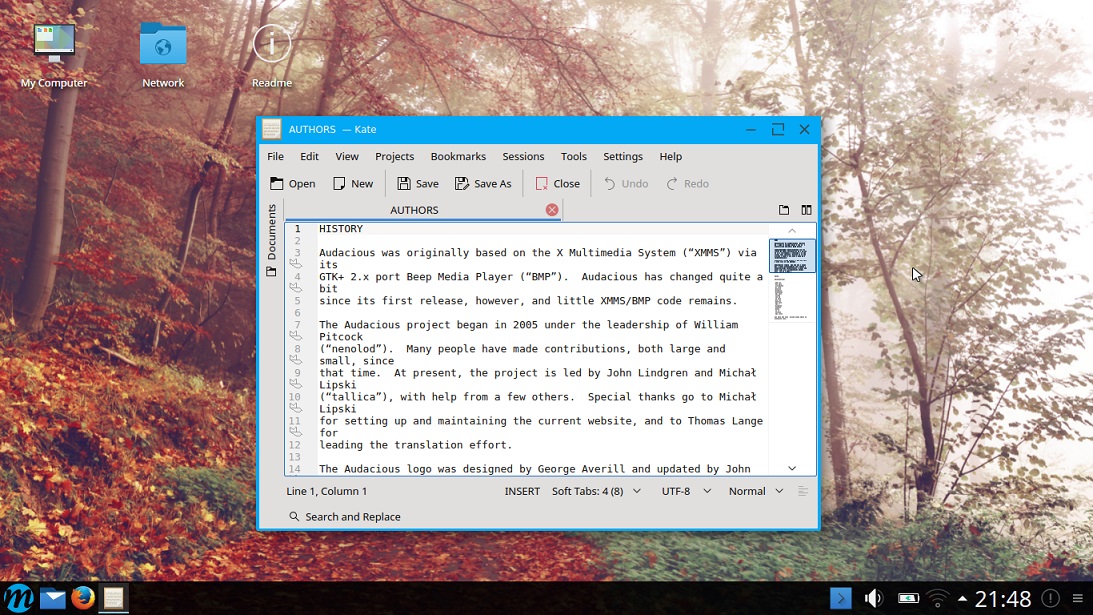Open the Projects menu
This screenshot has height=615, width=1093.
395,156
